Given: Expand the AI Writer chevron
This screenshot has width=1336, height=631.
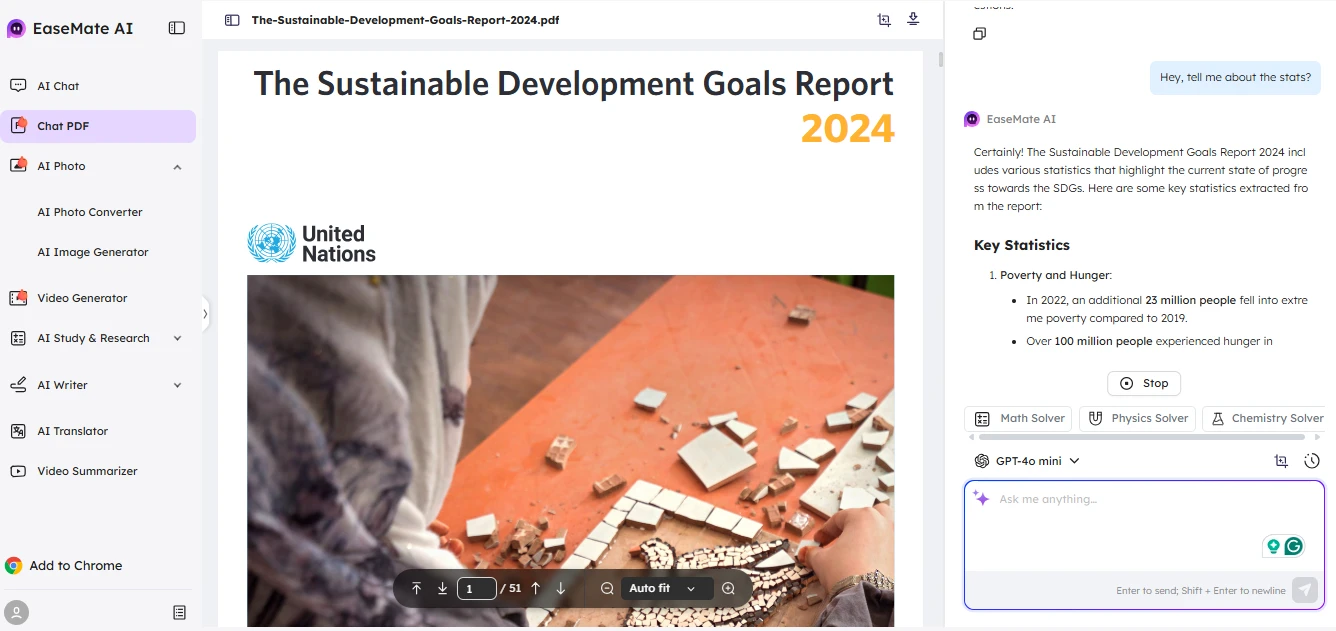Looking at the screenshot, I should click(177, 385).
